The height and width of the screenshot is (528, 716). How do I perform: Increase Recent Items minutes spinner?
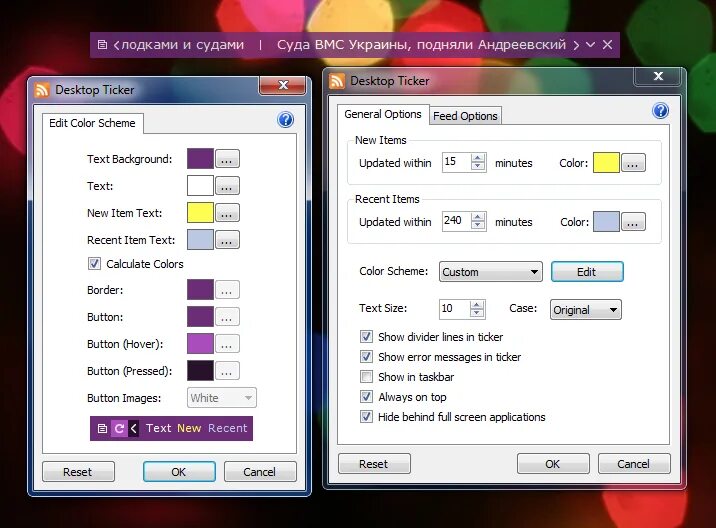pyautogui.click(x=478, y=216)
